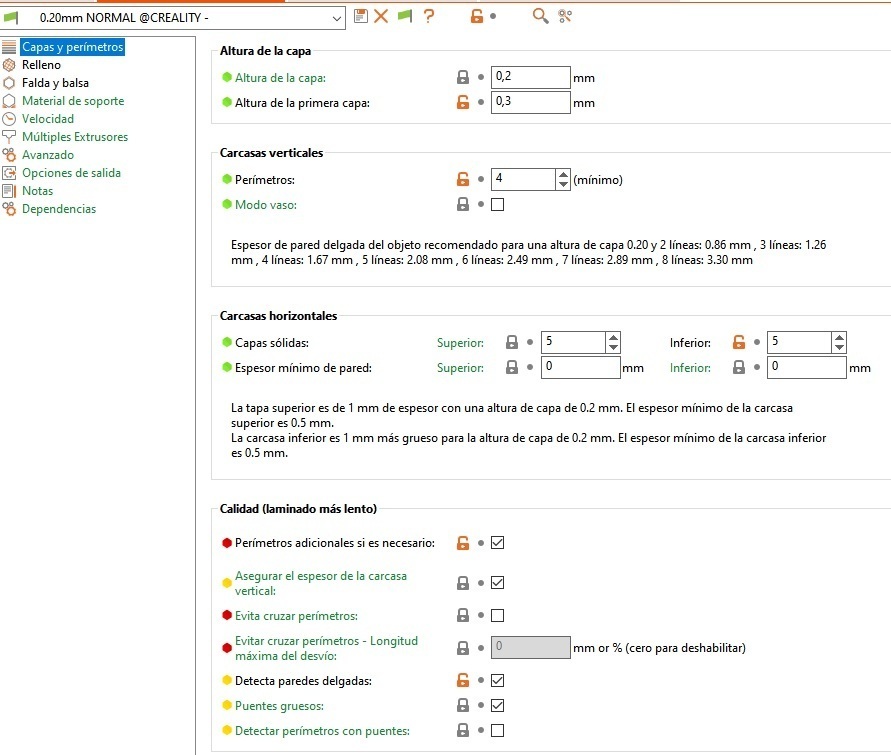The height and width of the screenshot is (755, 891).
Task: Click the Perímetros number field
Action: click(523, 180)
